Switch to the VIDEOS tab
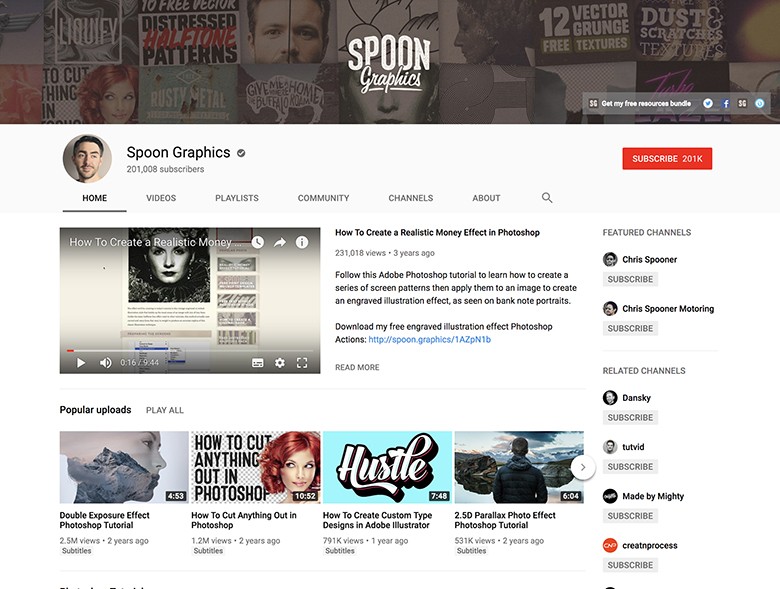 coord(161,198)
